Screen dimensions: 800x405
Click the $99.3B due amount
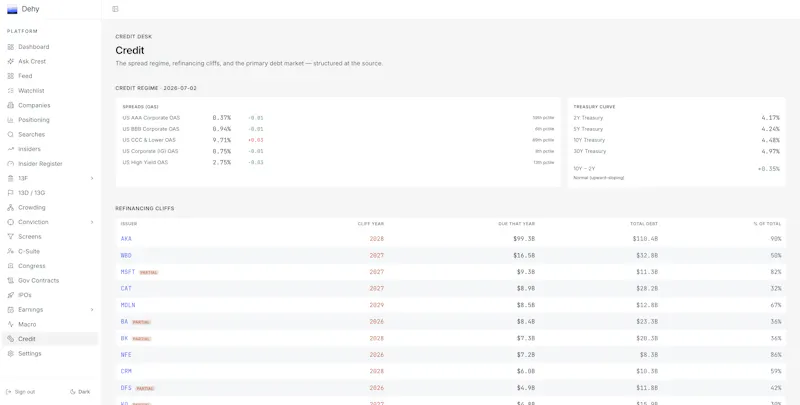tap(524, 239)
